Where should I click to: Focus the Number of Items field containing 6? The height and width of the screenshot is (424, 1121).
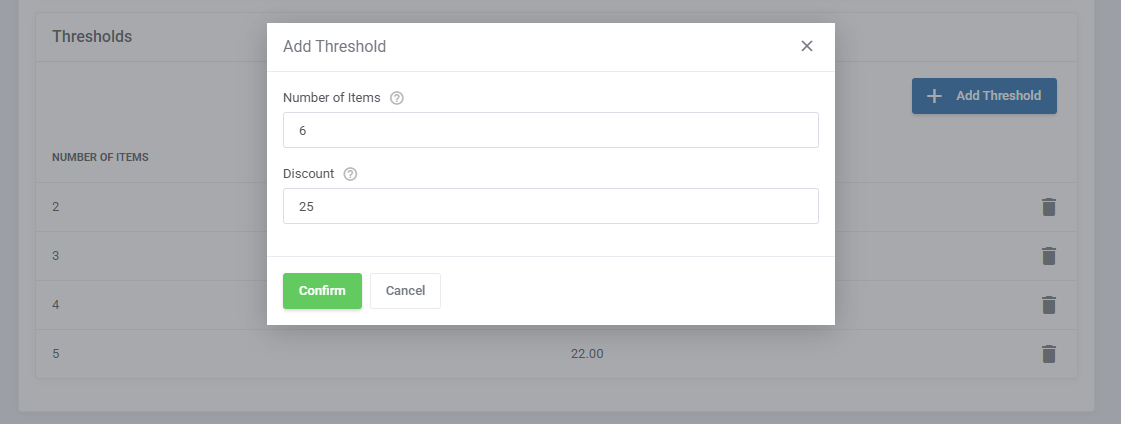click(x=550, y=130)
